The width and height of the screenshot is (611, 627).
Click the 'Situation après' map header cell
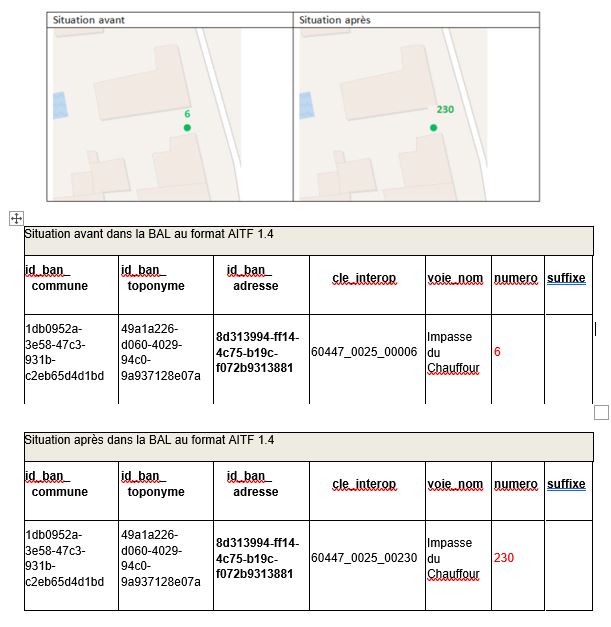[418, 20]
